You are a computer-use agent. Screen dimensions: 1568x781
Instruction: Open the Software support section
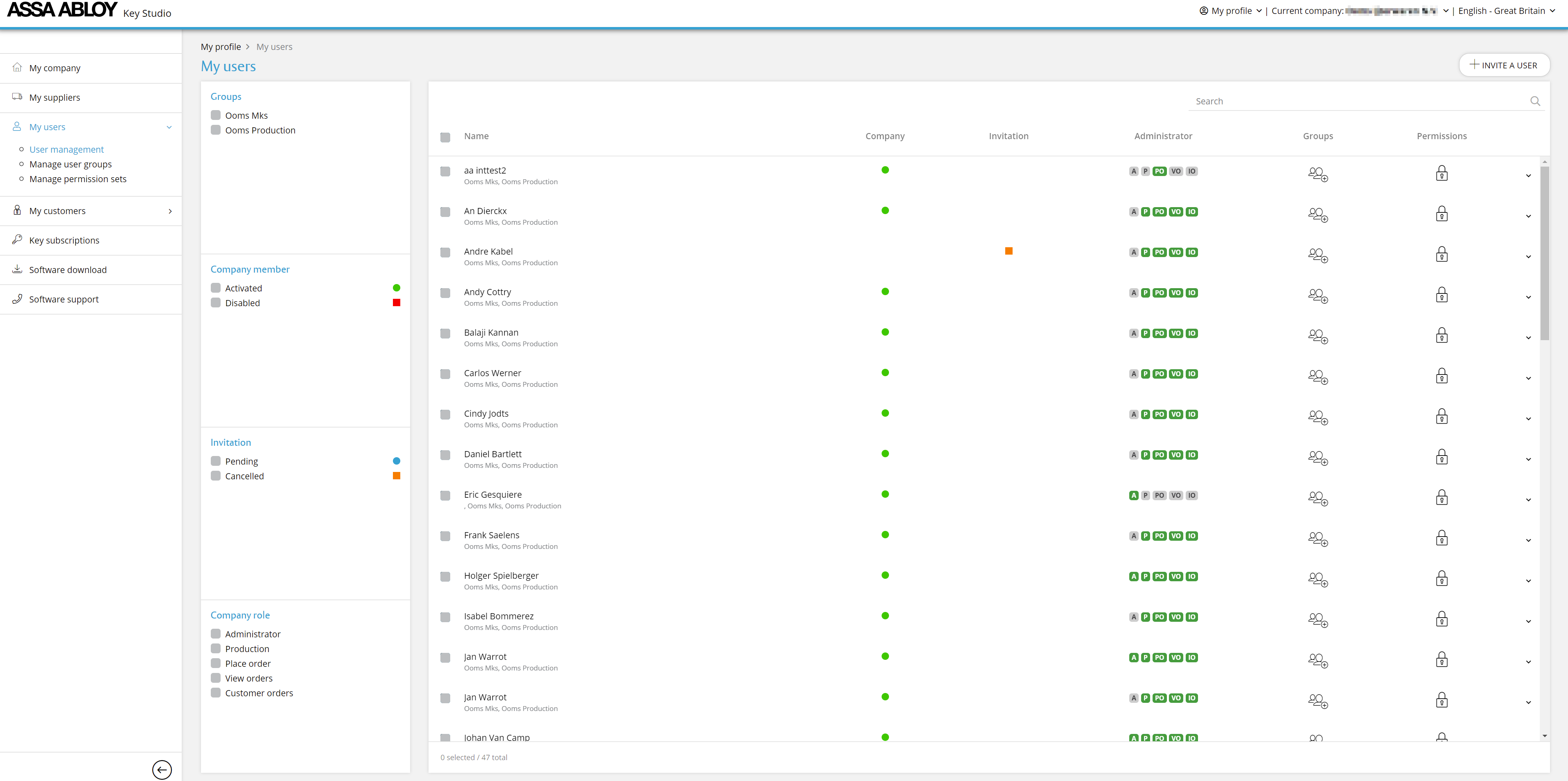point(63,299)
